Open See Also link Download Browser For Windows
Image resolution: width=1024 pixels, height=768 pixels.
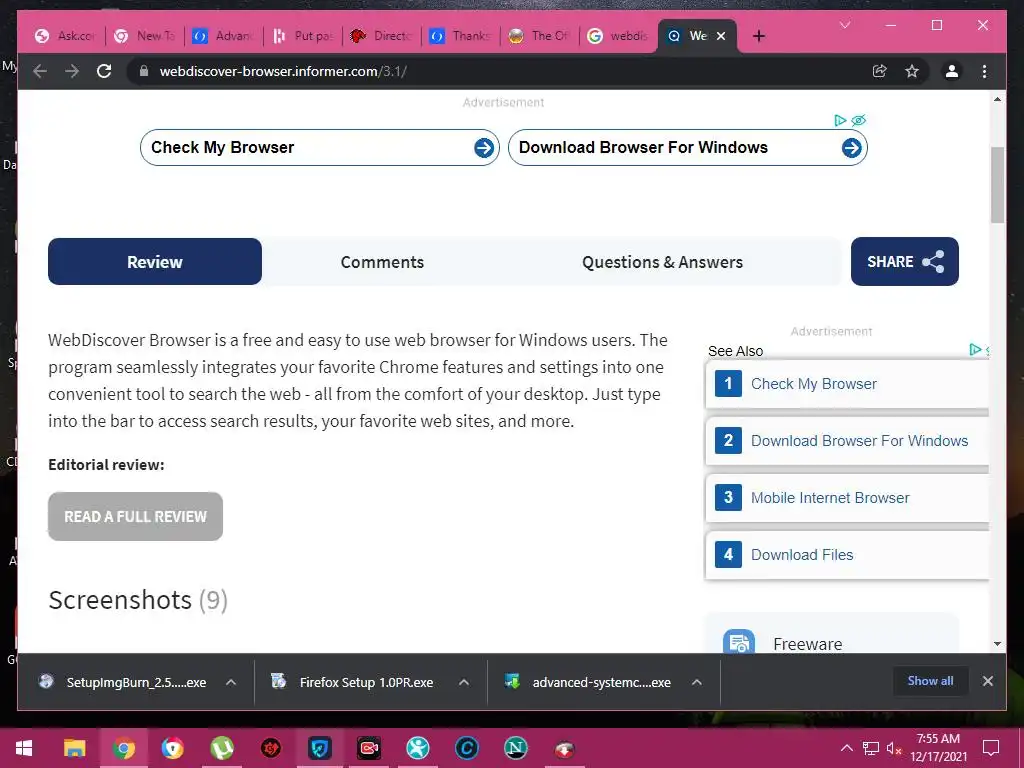point(859,441)
